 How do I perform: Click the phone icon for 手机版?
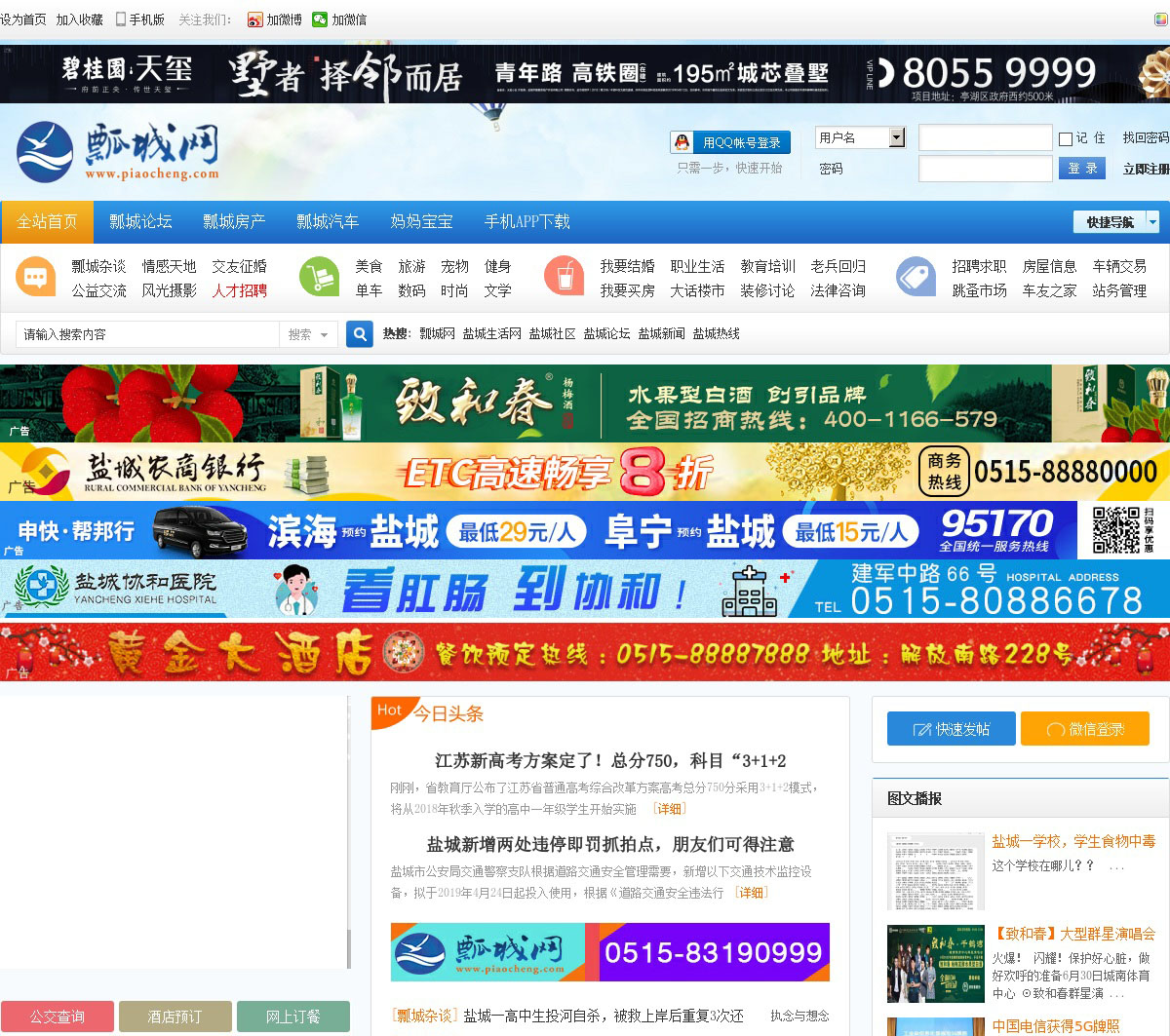pyautogui.click(x=121, y=19)
